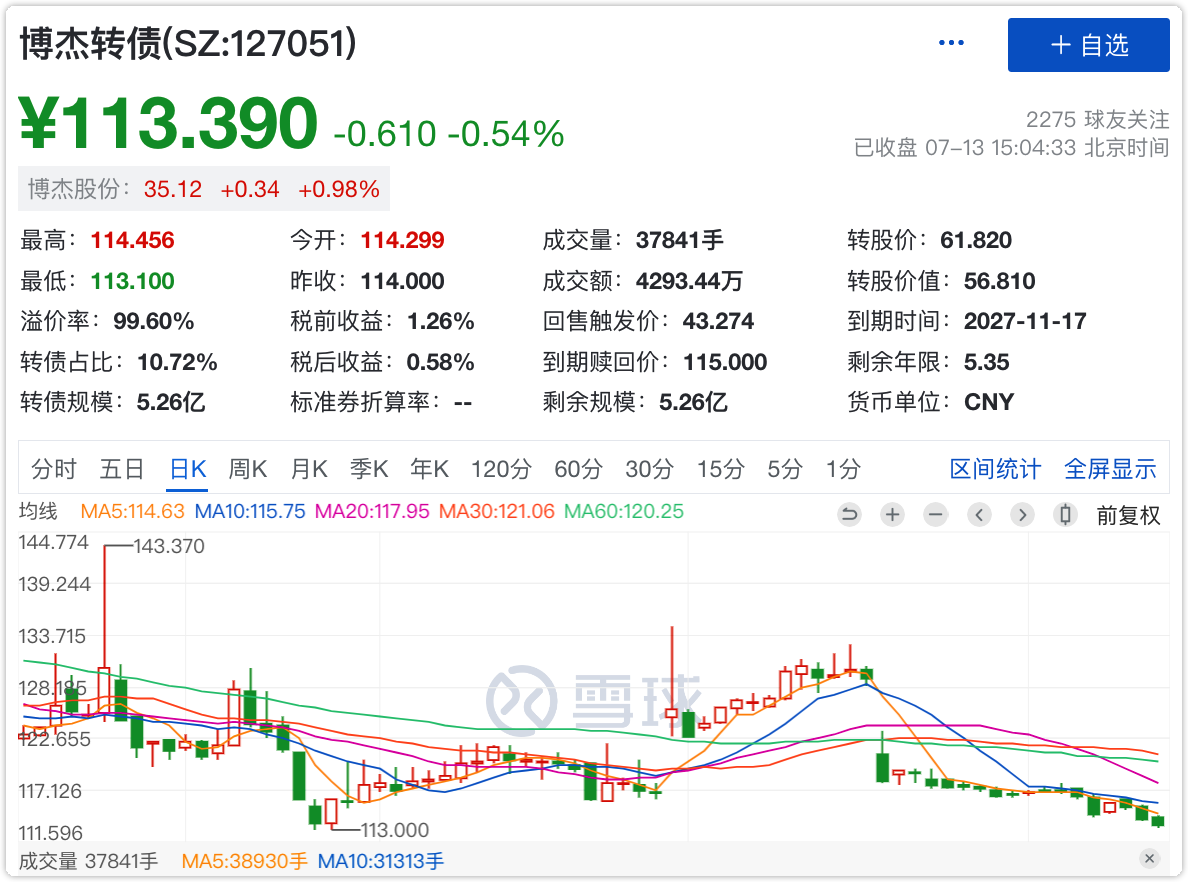Select the 周K weekly chart tab
The height and width of the screenshot is (882, 1188).
tap(248, 469)
